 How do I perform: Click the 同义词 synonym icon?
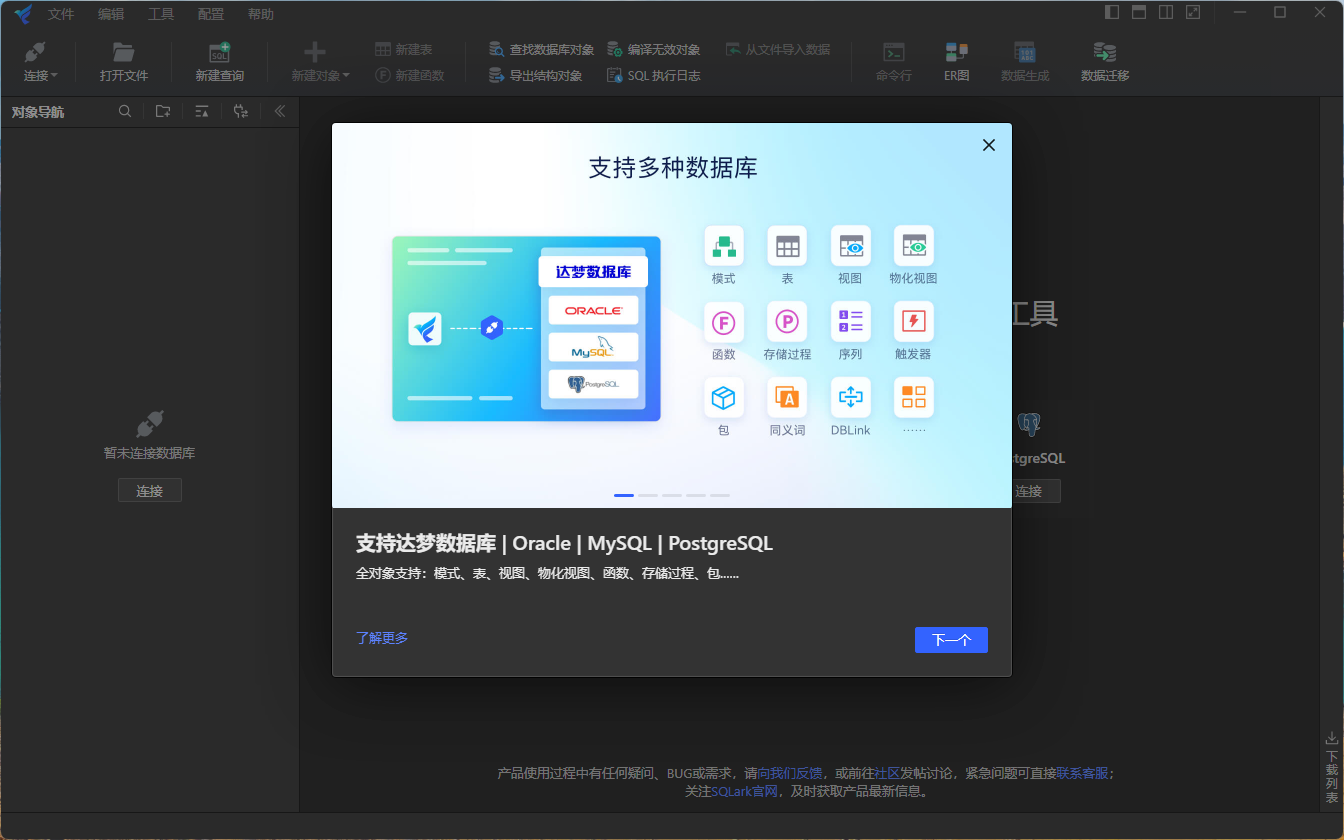click(787, 398)
